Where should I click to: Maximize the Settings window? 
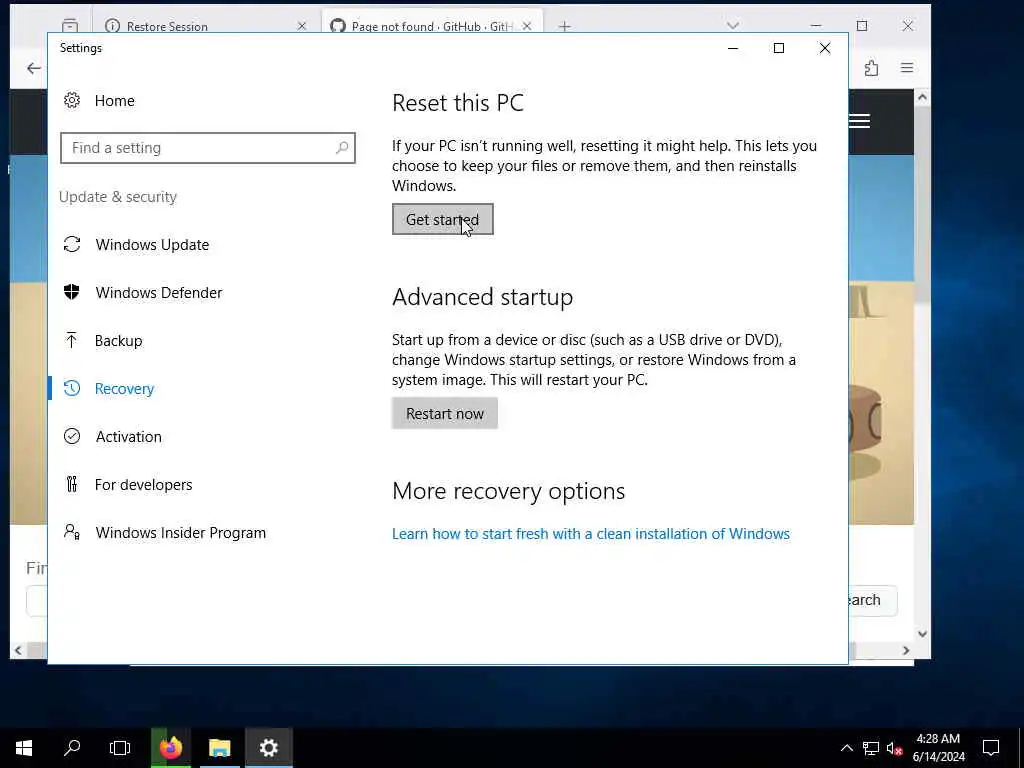click(x=778, y=48)
